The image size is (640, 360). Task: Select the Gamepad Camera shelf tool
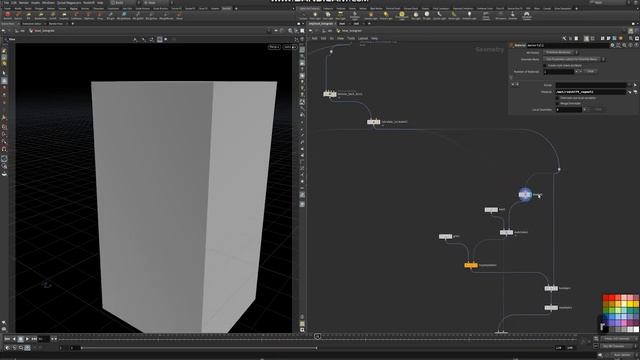pos(527,16)
